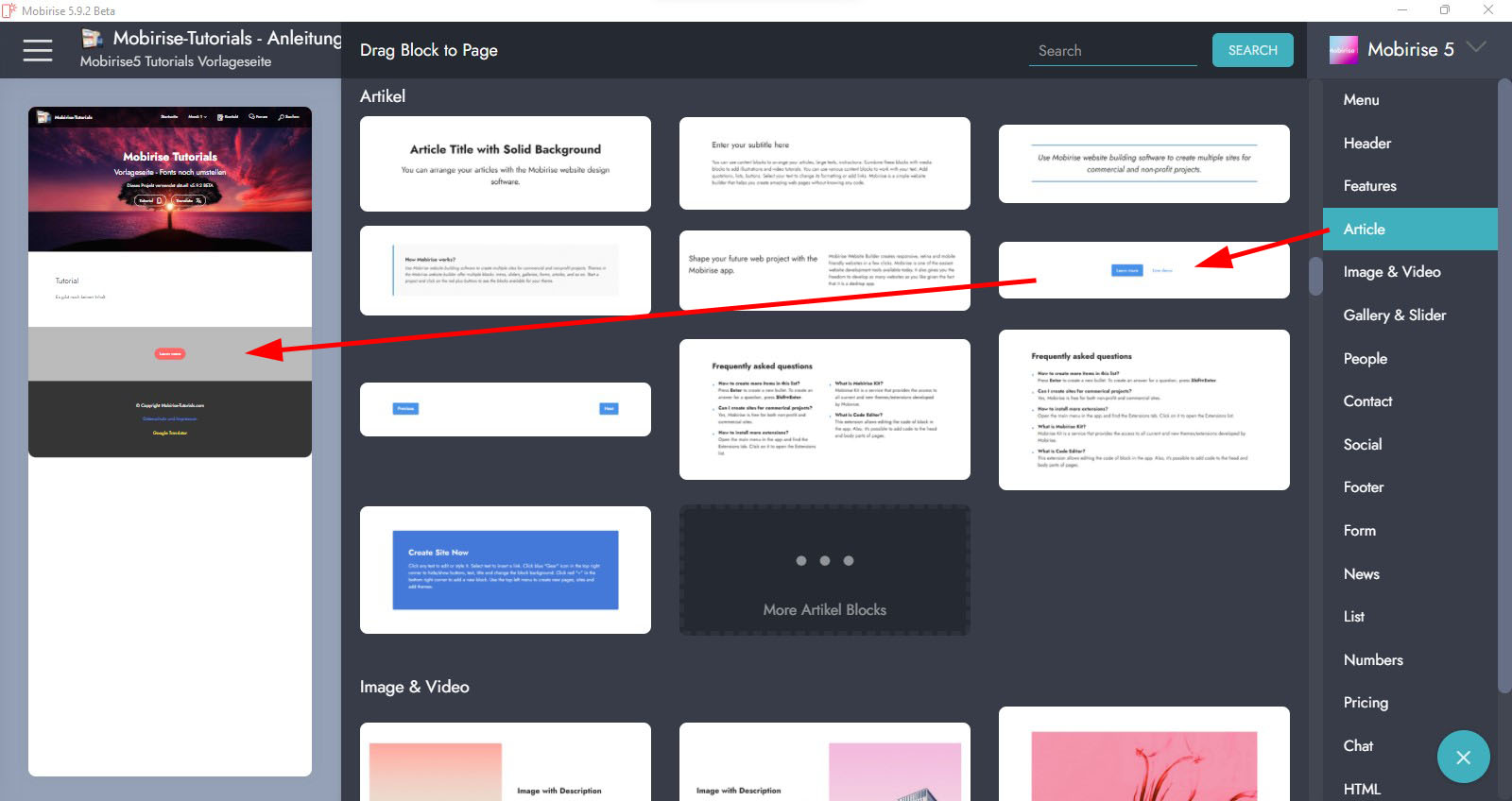Click the 'Tutorial' text block in page preview
This screenshot has height=801, width=1512.
pyautogui.click(x=170, y=289)
